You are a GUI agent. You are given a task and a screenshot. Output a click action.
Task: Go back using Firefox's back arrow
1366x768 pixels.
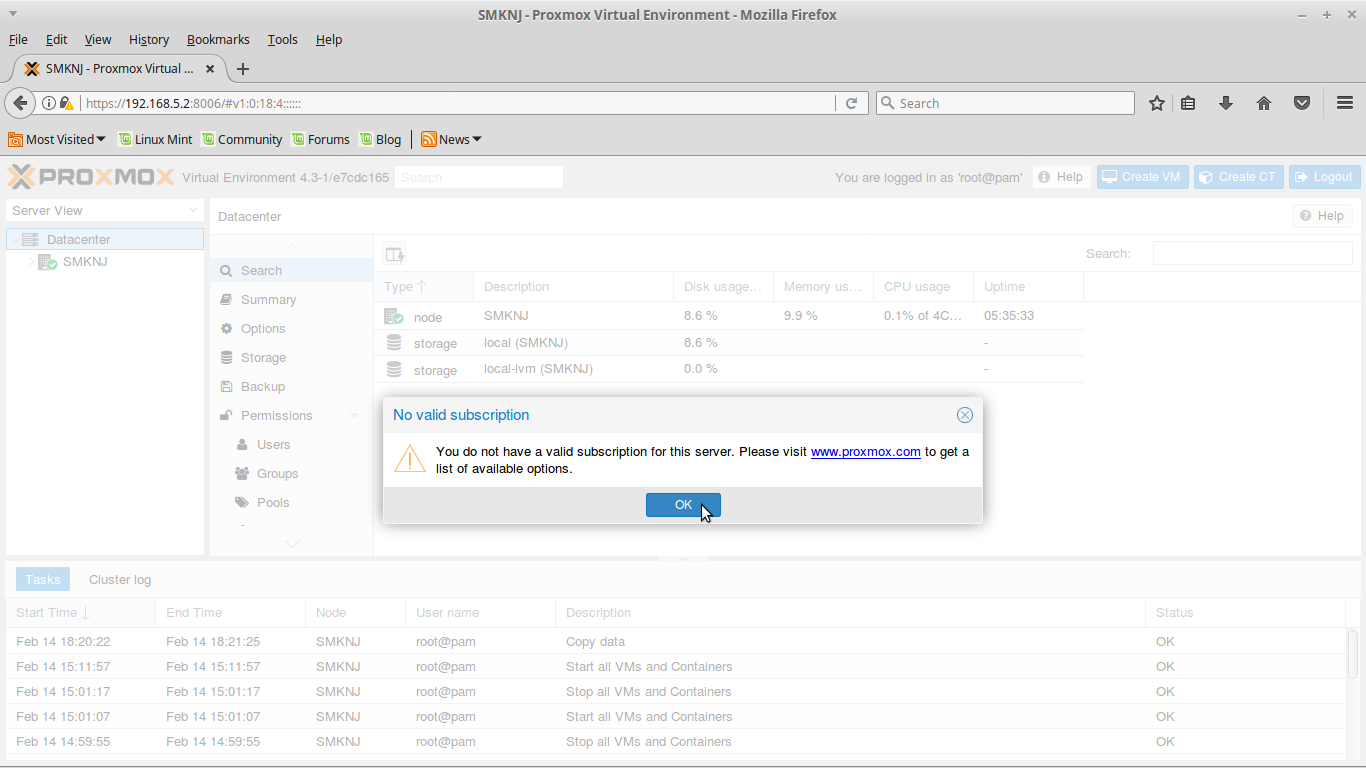click(20, 103)
